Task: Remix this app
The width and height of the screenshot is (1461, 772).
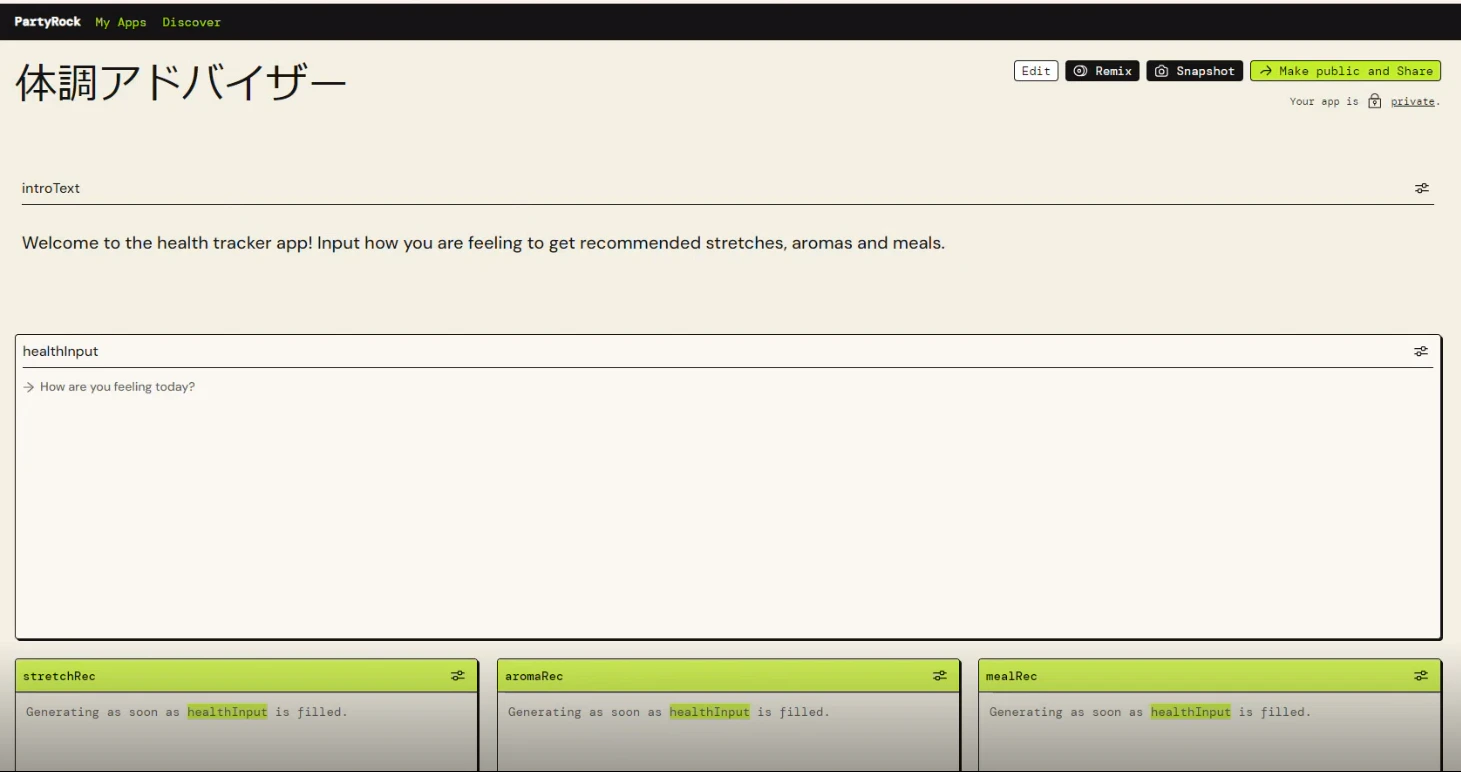Action: (1102, 71)
